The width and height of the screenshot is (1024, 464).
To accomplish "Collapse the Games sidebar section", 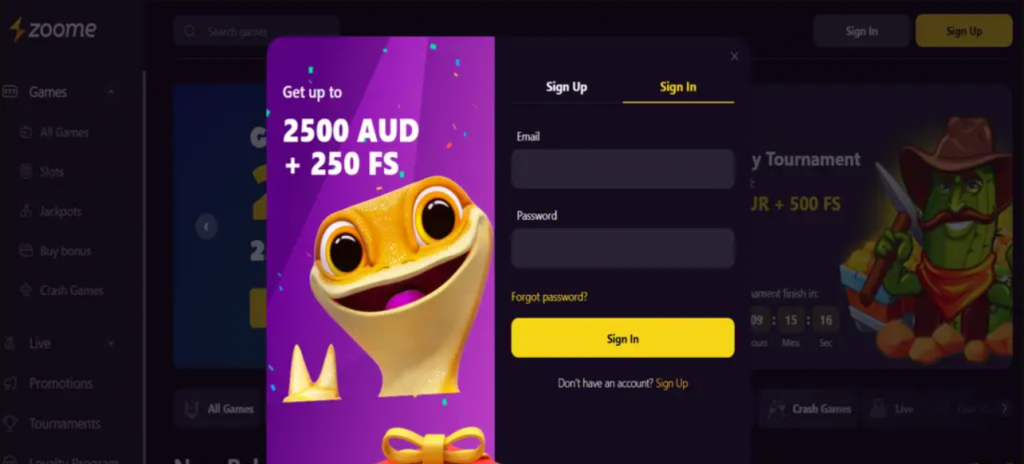I will 111,92.
